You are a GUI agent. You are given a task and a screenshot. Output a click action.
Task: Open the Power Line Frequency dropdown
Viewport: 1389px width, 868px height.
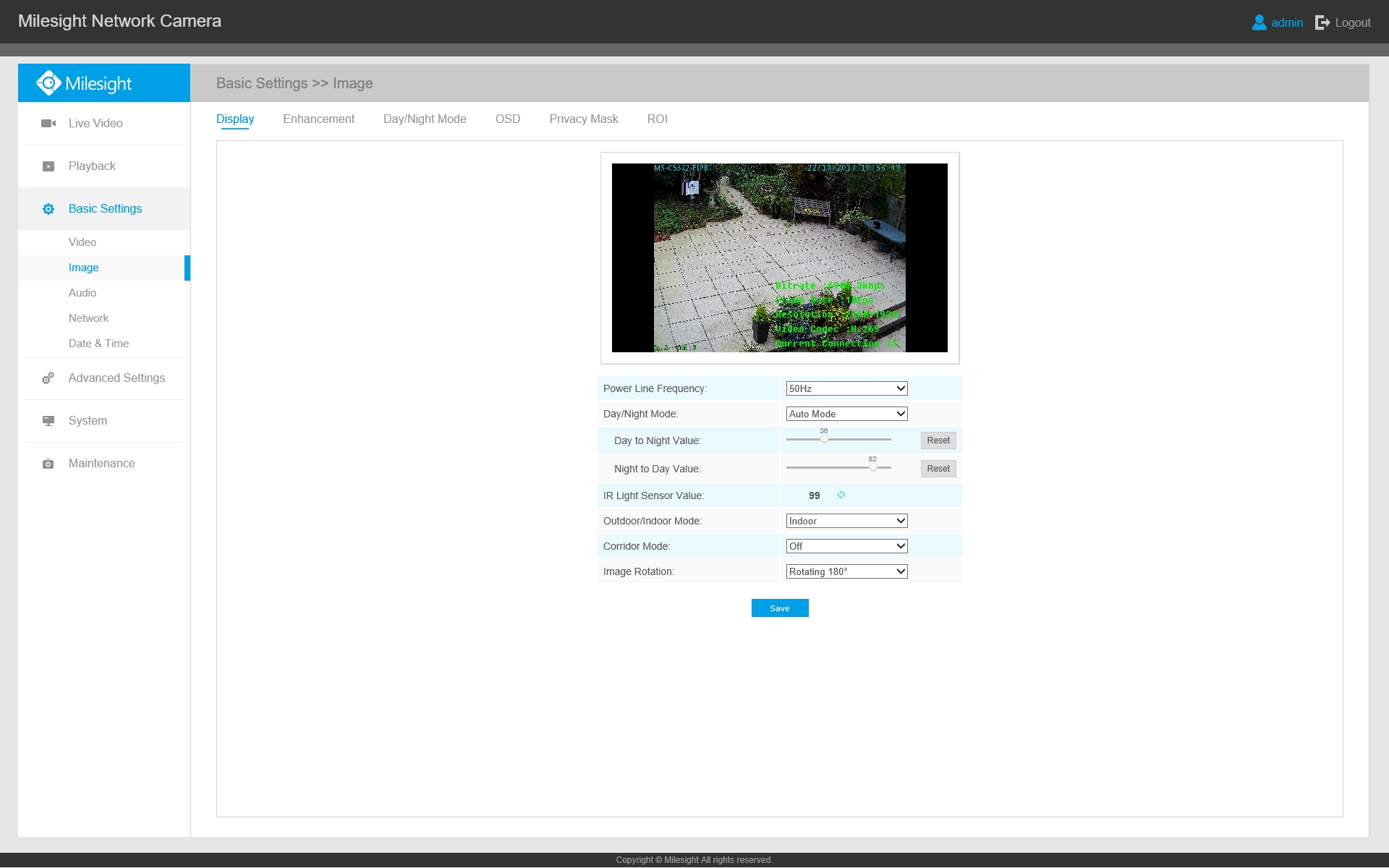(x=846, y=388)
